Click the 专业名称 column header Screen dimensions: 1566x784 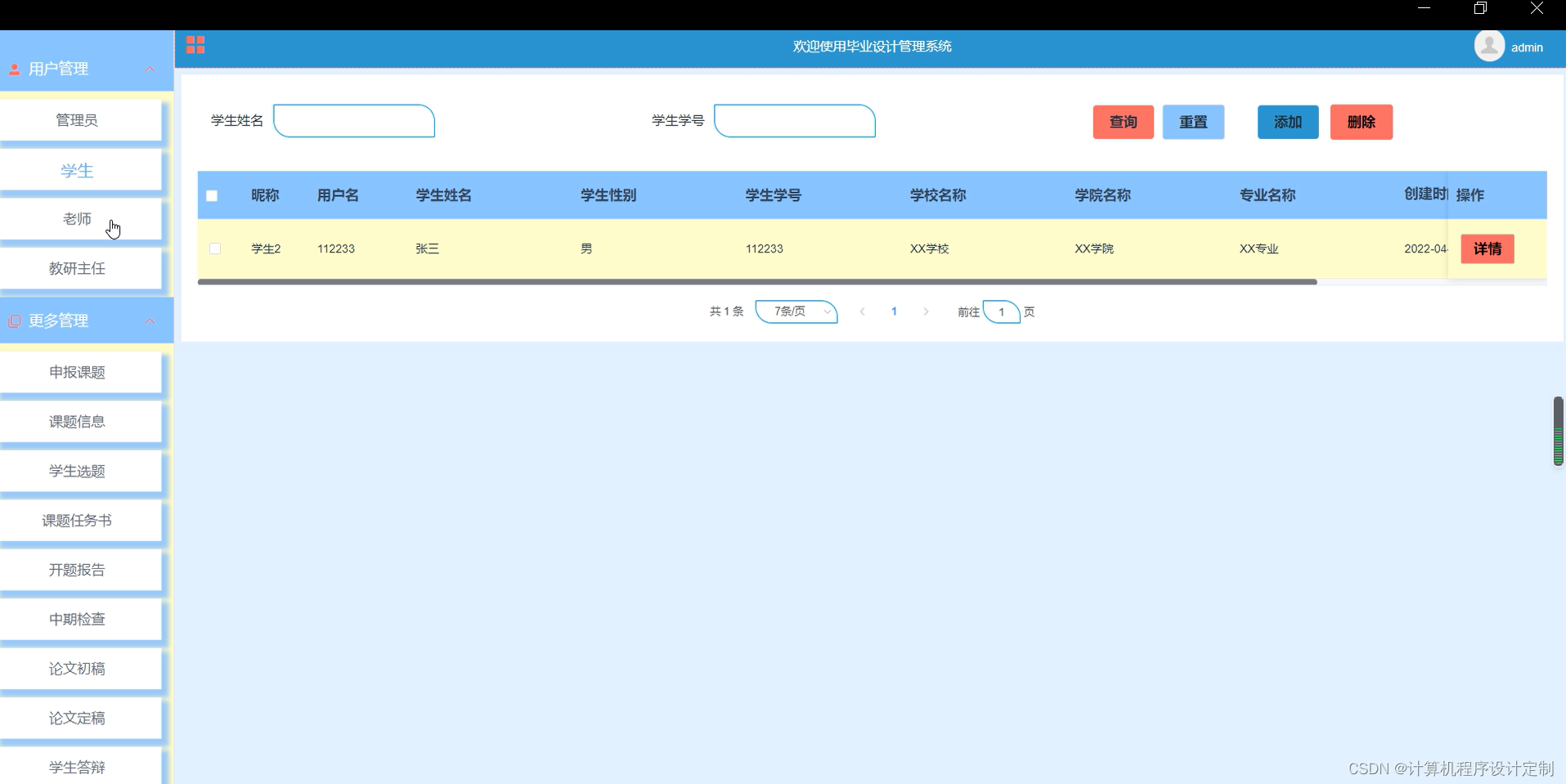coord(1268,195)
